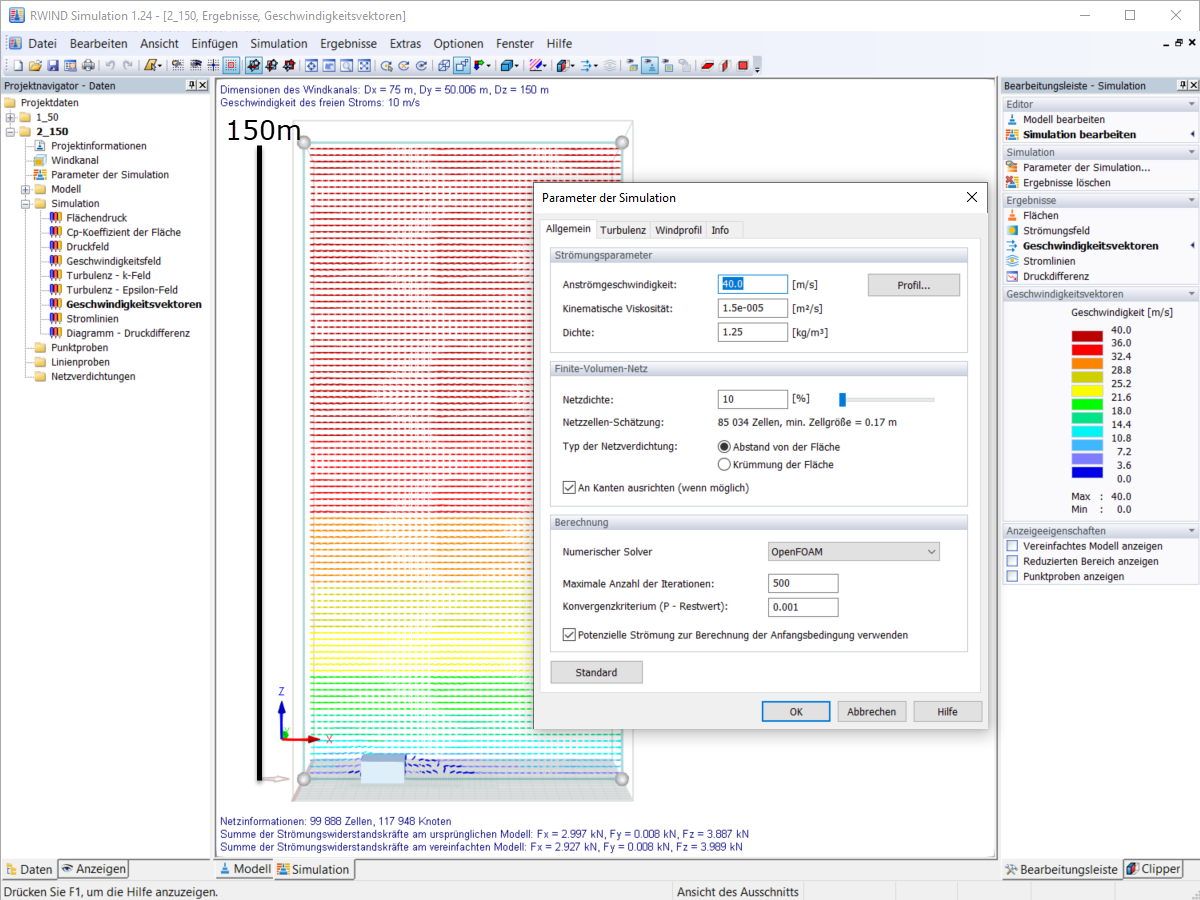The image size is (1200, 900).
Task: Click the Dichte input field
Action: click(x=752, y=332)
